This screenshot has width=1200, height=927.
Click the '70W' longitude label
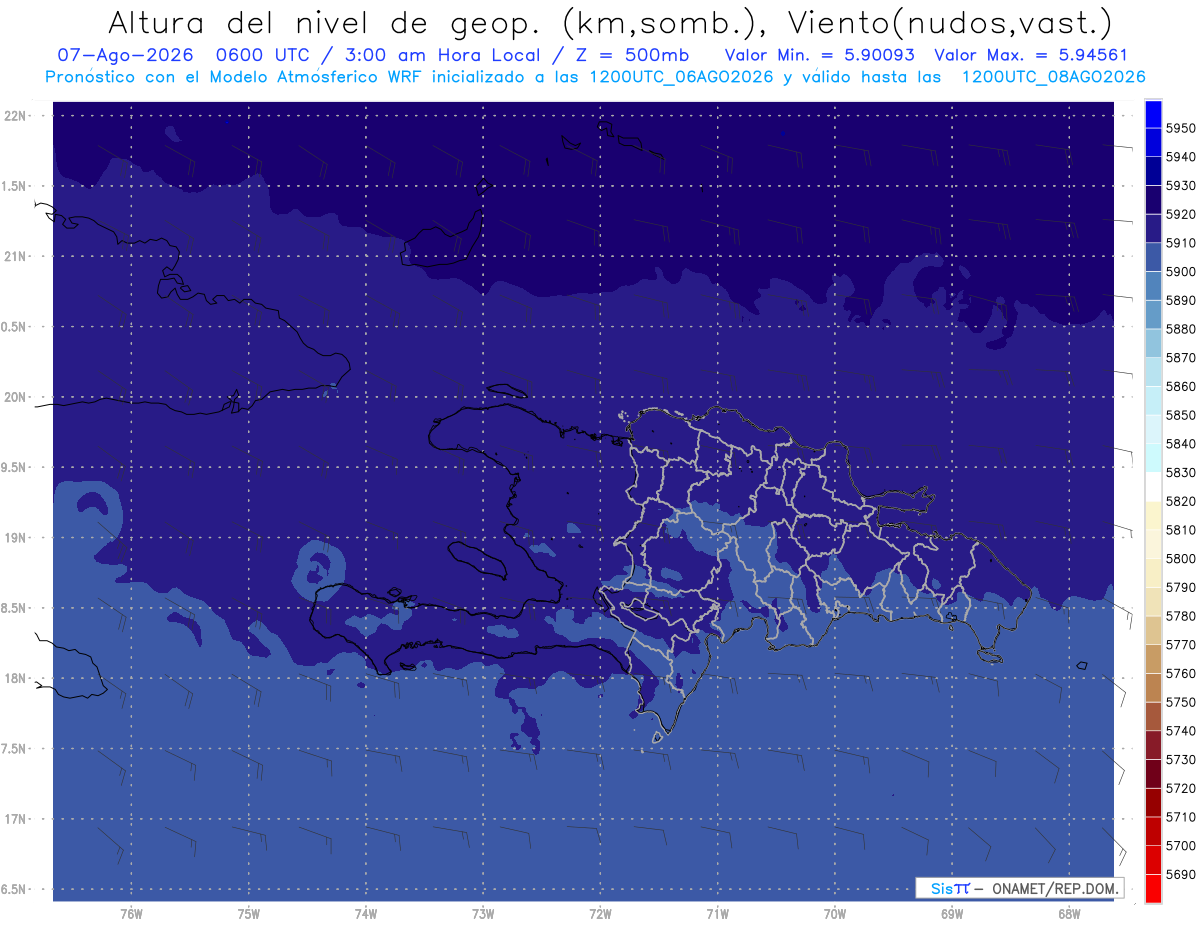click(835, 914)
